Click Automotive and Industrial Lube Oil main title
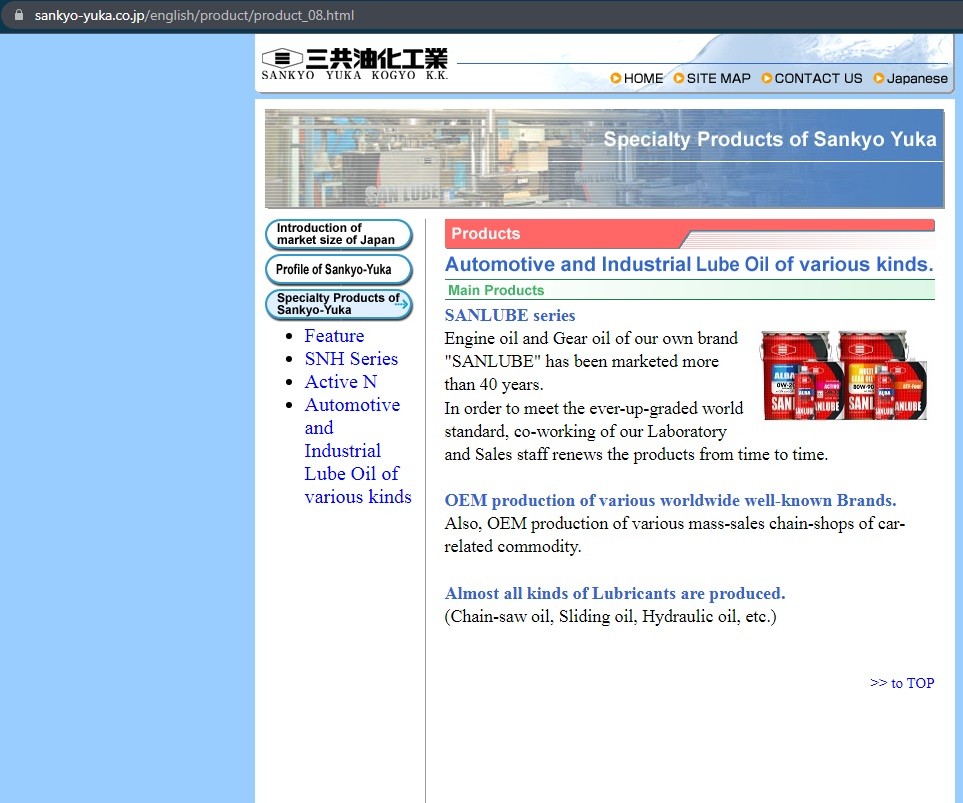Image resolution: width=963 pixels, height=803 pixels. pyautogui.click(x=689, y=264)
